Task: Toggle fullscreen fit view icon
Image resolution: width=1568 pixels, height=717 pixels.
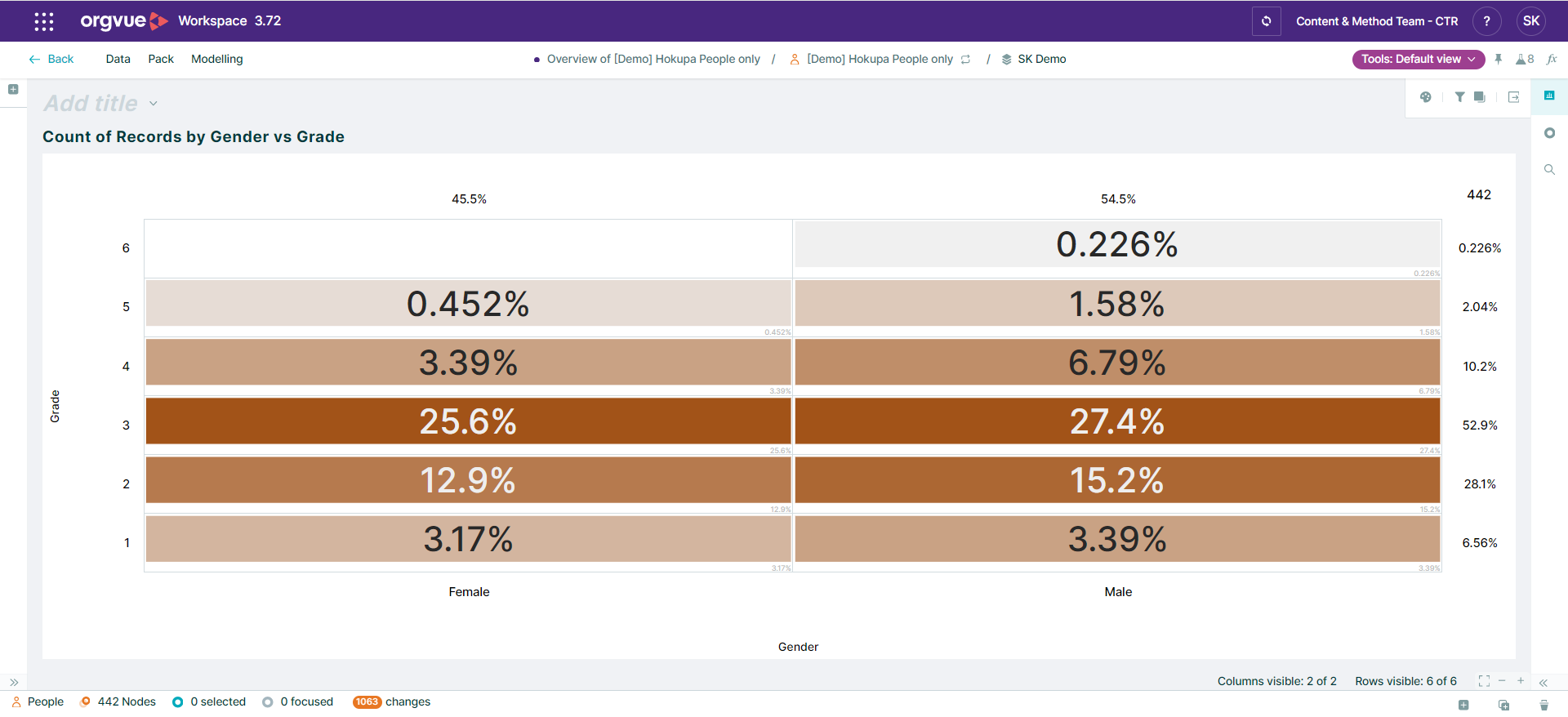Action: 1484,681
